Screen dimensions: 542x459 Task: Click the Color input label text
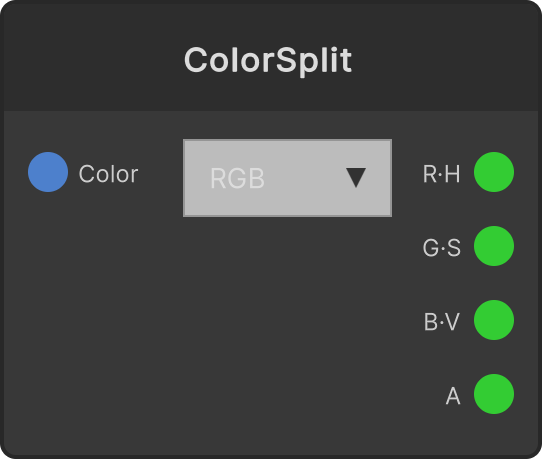(x=109, y=174)
